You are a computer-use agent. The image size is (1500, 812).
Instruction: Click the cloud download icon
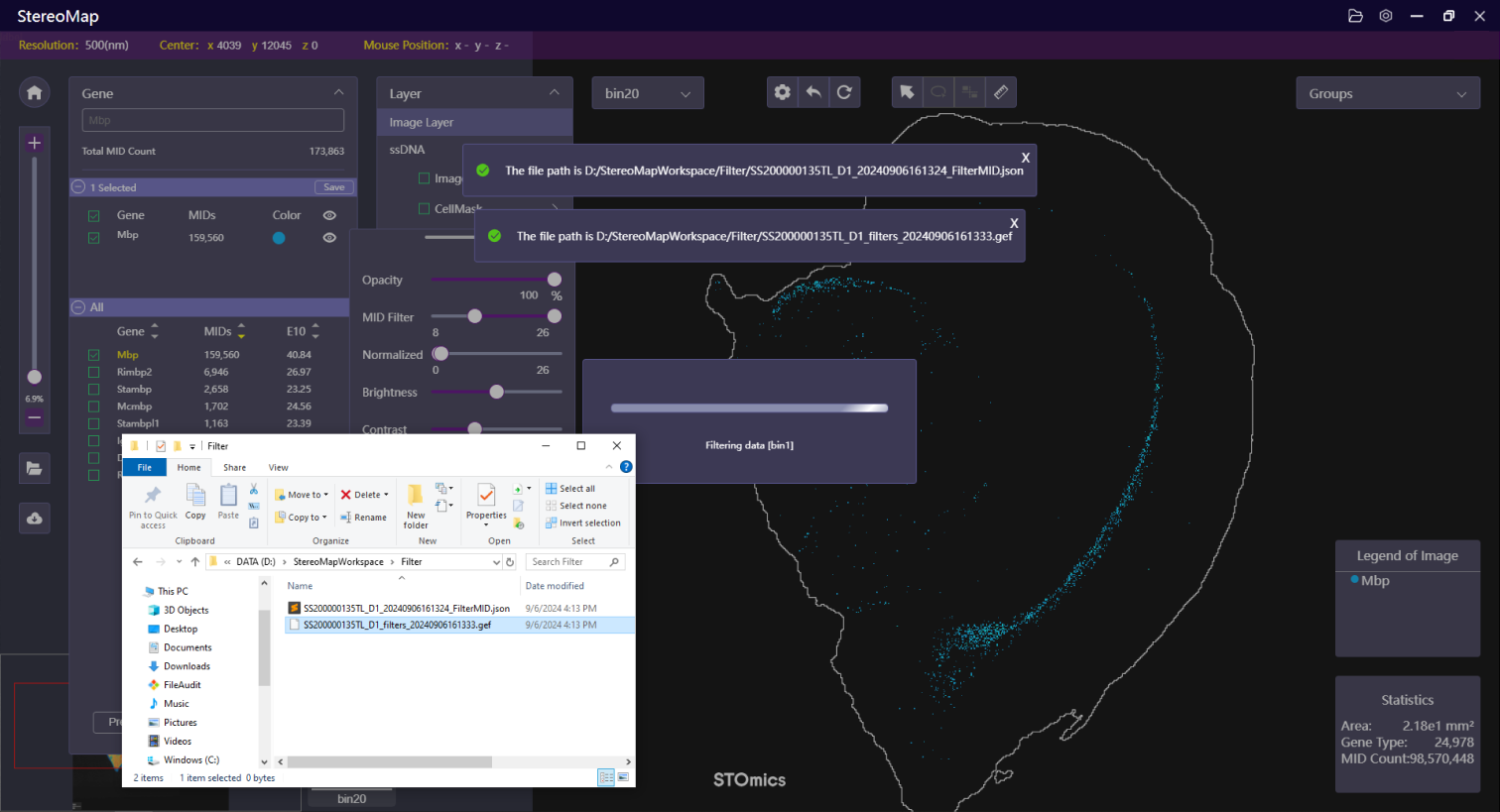[x=35, y=519]
